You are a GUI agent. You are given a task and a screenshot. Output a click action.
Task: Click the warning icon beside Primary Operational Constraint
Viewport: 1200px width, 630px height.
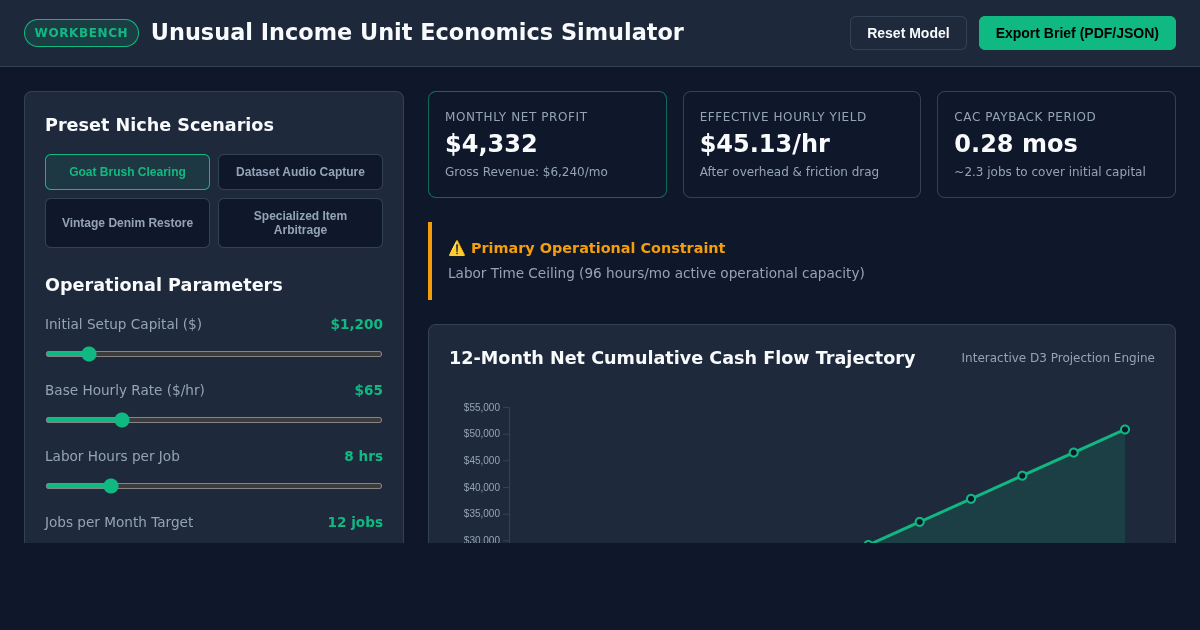click(456, 248)
